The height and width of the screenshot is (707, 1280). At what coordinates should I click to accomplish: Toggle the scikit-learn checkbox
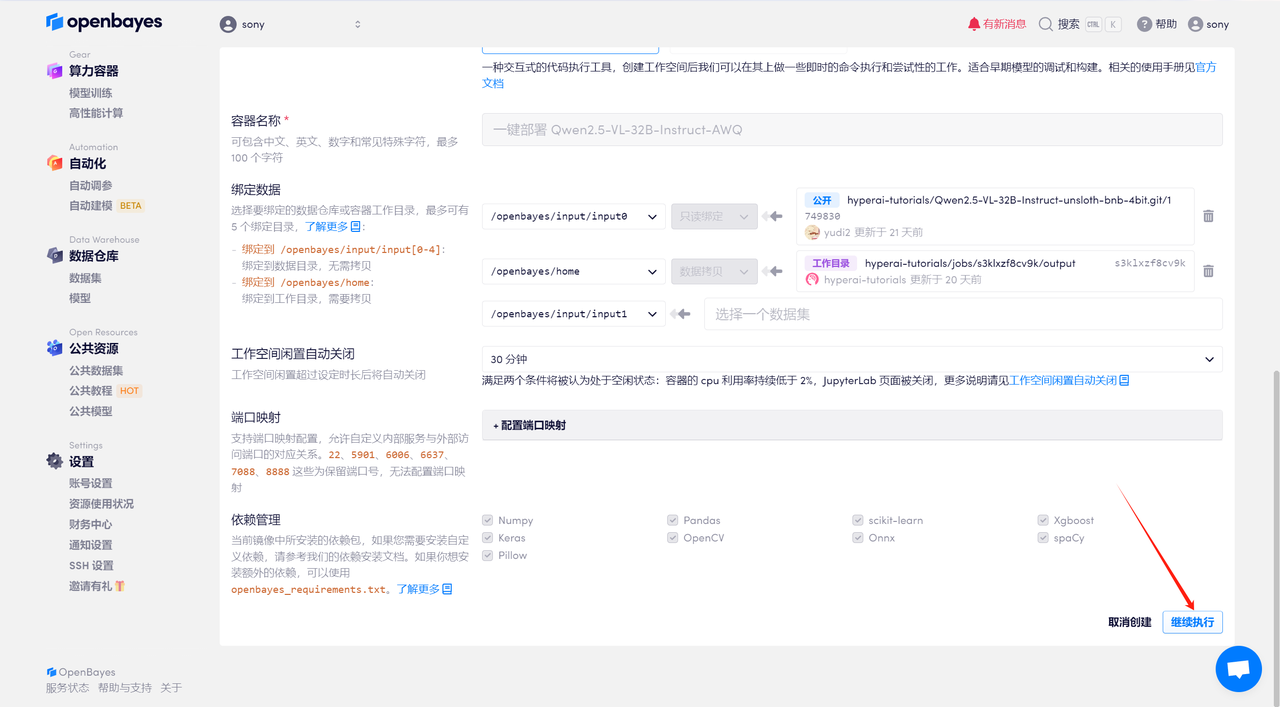point(858,520)
